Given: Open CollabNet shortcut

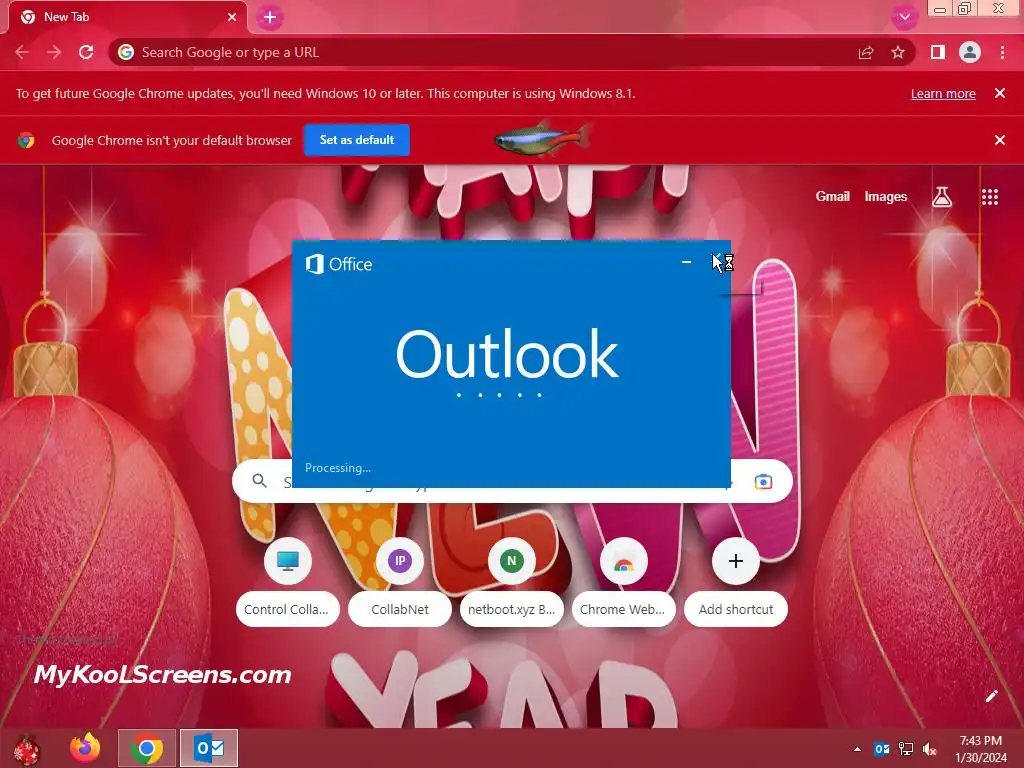Looking at the screenshot, I should point(400,581).
